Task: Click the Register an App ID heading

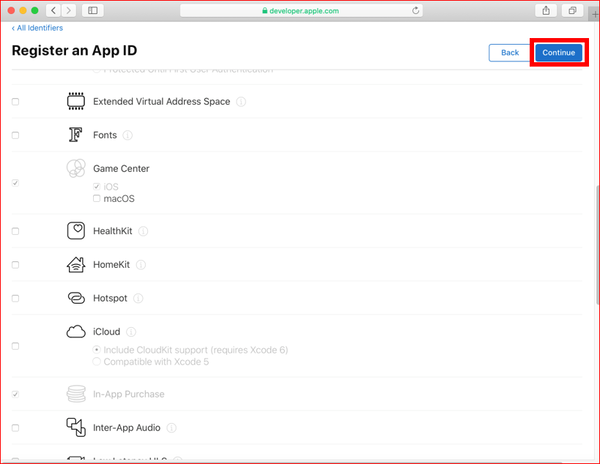Action: (x=74, y=50)
